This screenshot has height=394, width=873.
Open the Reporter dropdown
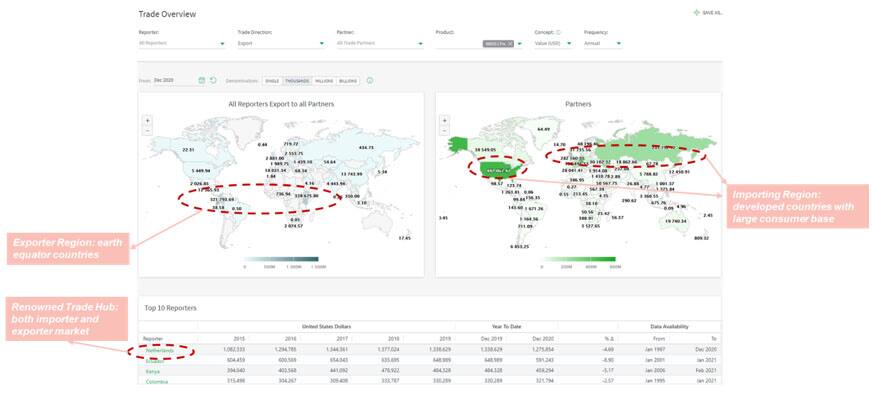(x=182, y=43)
